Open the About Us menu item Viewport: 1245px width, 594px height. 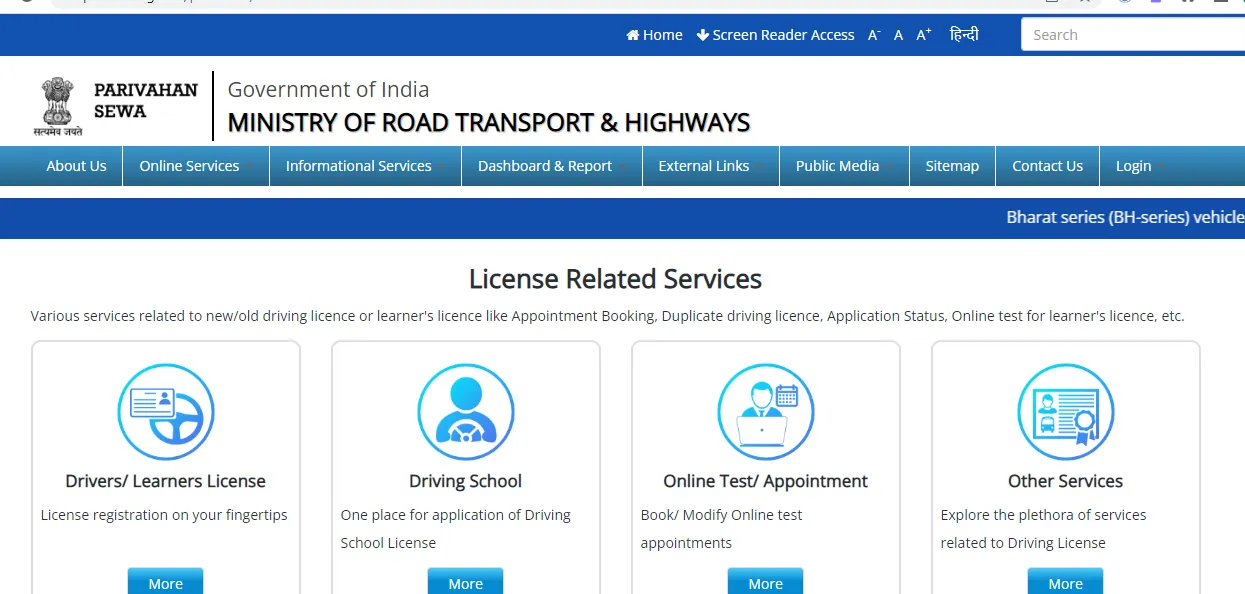point(76,166)
